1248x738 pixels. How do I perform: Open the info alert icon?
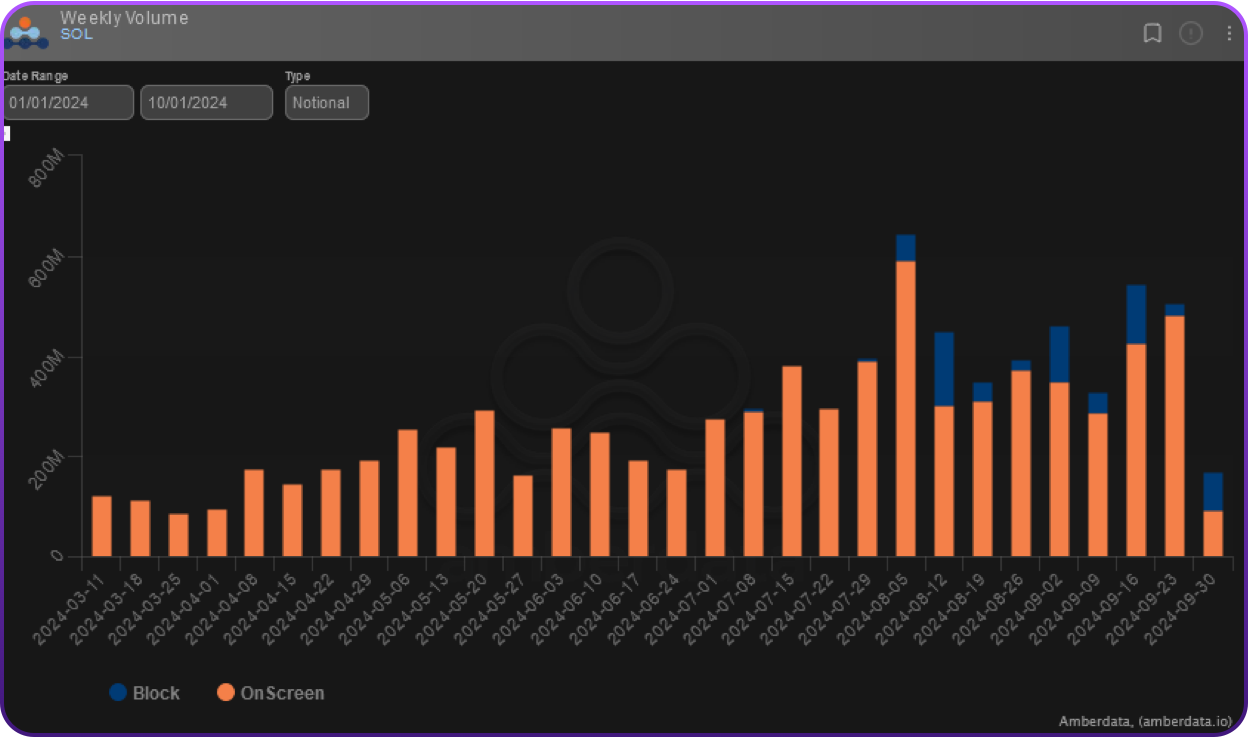click(x=1190, y=33)
